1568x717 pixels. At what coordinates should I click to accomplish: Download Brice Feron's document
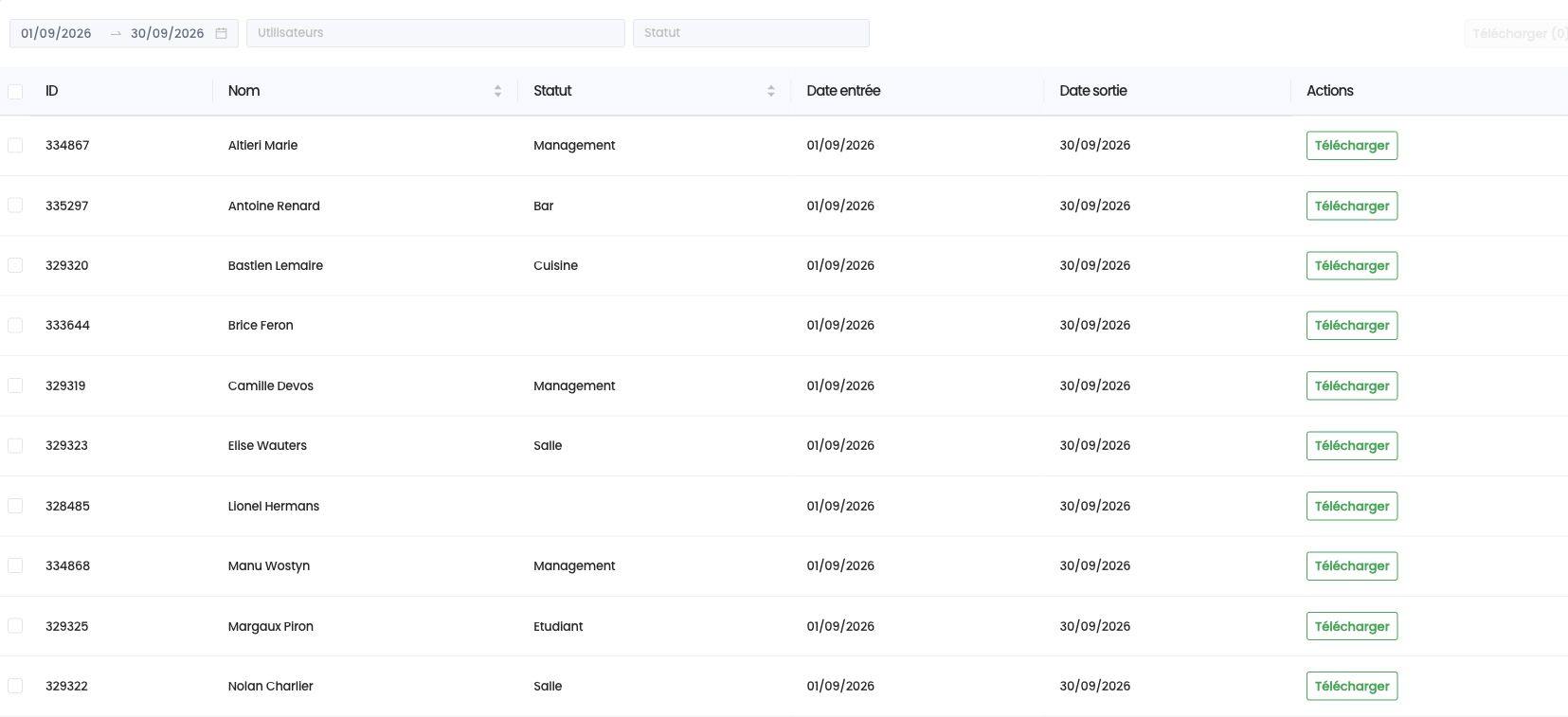[1352, 325]
